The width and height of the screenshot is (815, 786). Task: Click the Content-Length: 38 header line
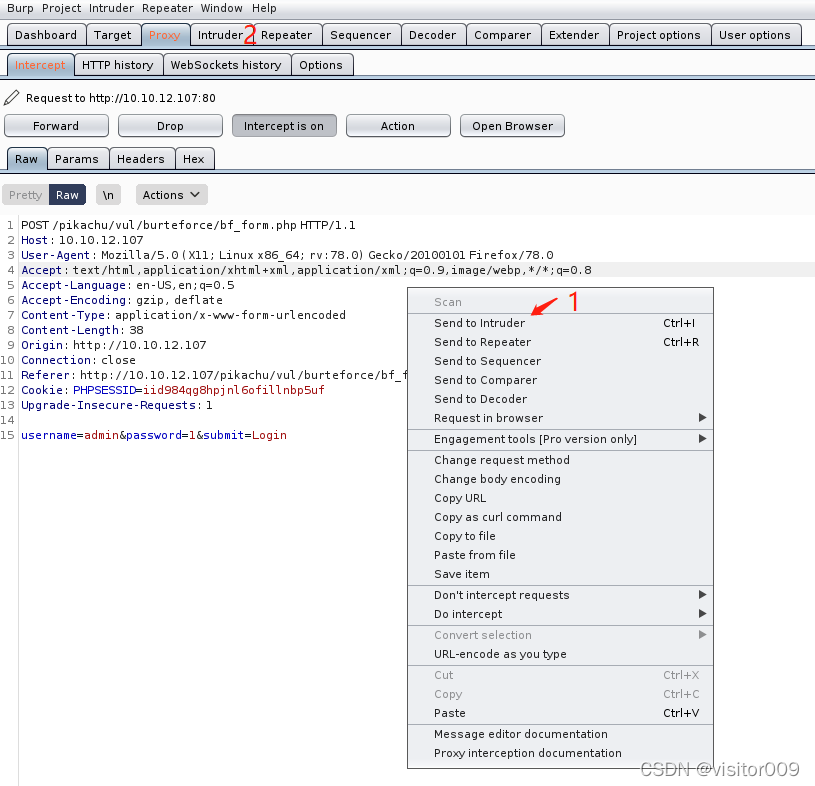(82, 330)
